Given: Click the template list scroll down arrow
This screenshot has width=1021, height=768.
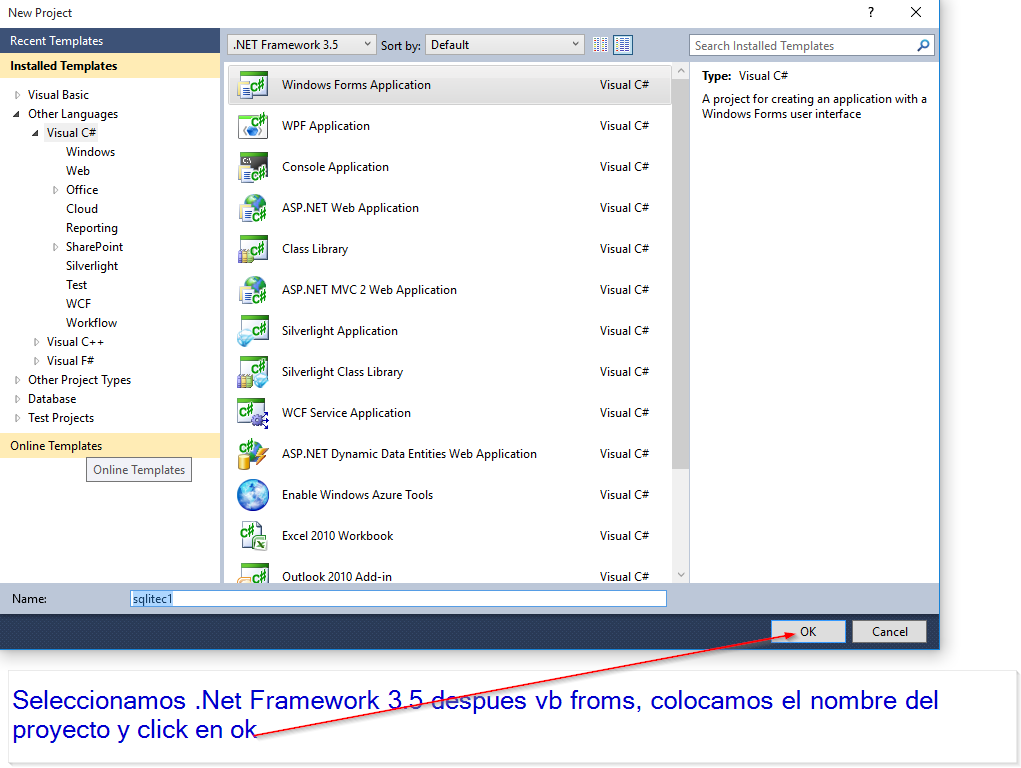Looking at the screenshot, I should (680, 575).
